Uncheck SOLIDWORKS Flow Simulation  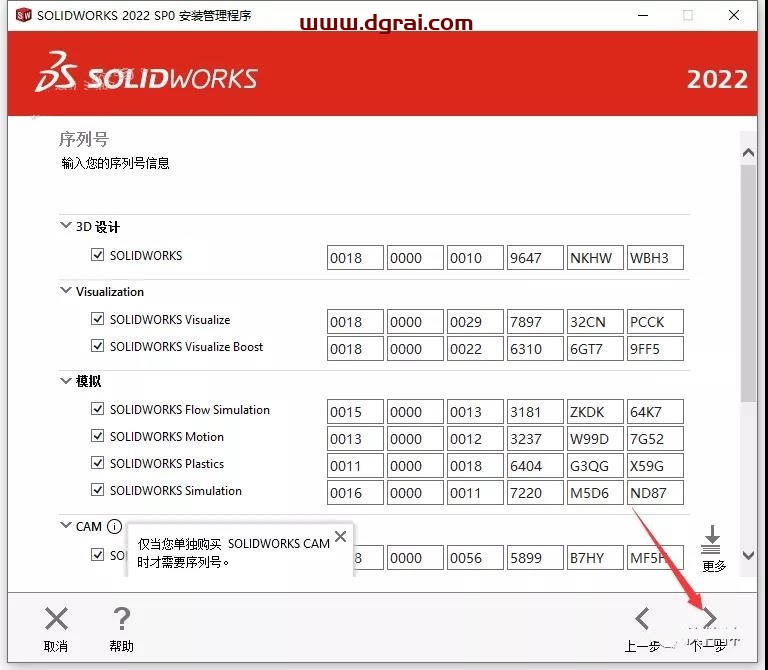tap(97, 409)
